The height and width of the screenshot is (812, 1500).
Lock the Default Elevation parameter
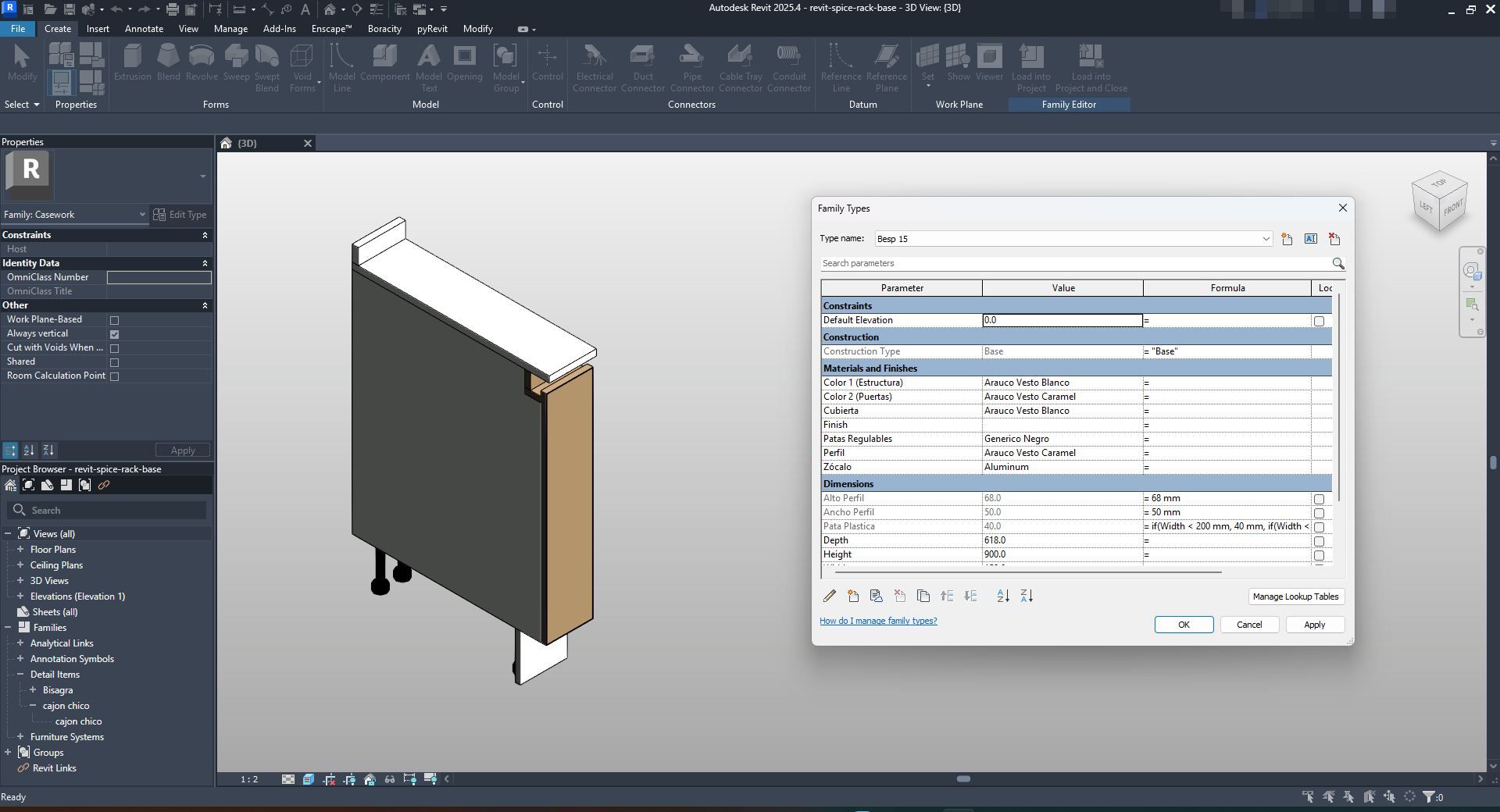click(x=1319, y=321)
